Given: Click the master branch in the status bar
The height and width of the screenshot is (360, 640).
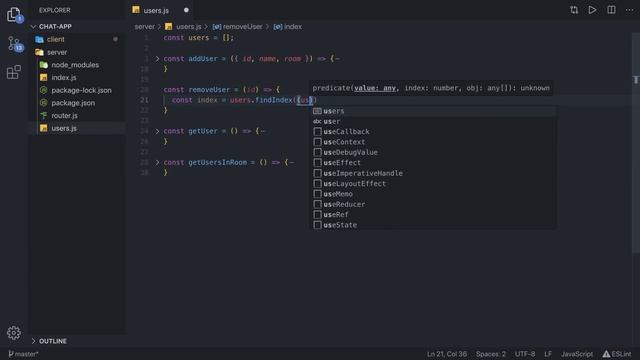Looking at the screenshot, I should (x=23, y=354).
